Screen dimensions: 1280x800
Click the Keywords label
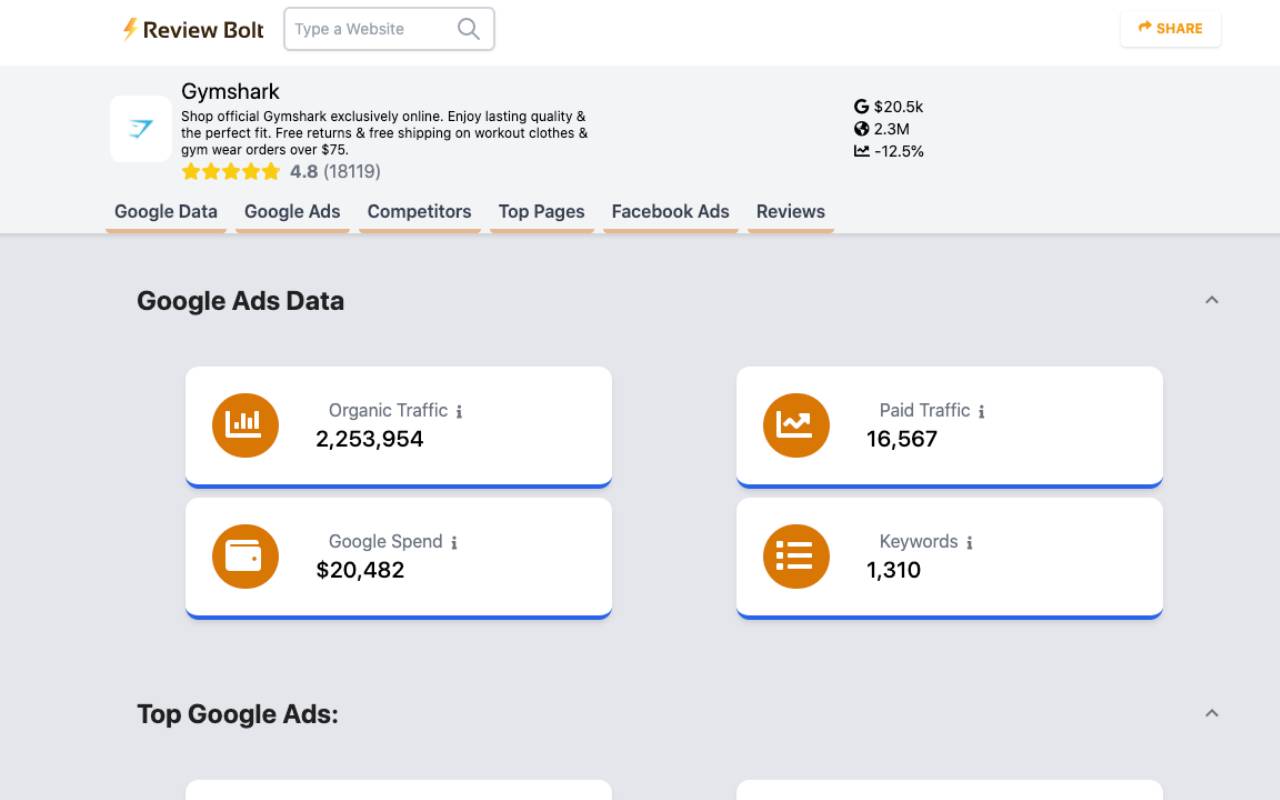(x=919, y=541)
